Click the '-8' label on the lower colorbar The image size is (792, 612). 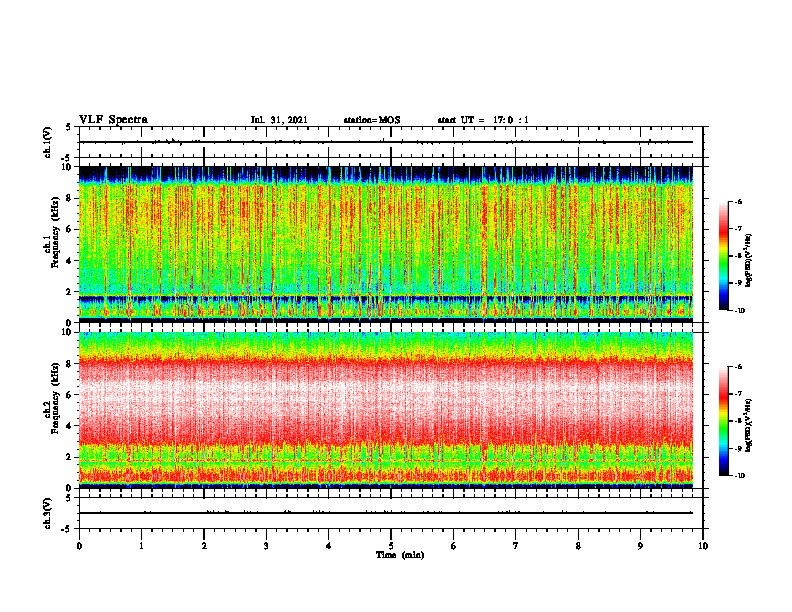pyautogui.click(x=738, y=421)
